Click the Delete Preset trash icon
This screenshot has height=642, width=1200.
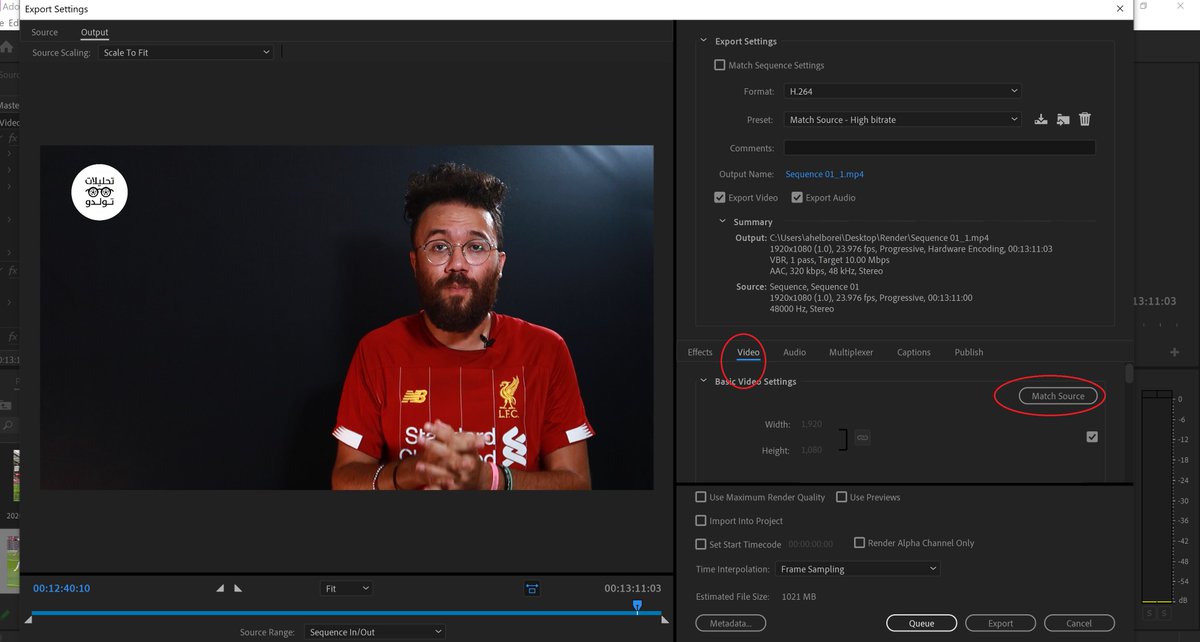[1085, 119]
